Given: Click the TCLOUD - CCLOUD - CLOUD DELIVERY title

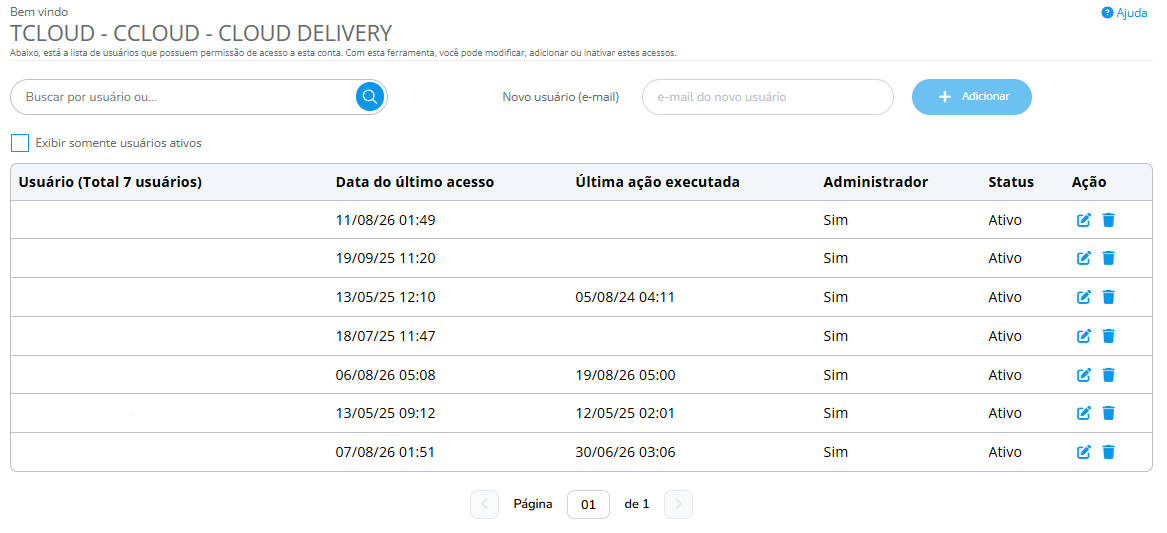Looking at the screenshot, I should pos(201,33).
